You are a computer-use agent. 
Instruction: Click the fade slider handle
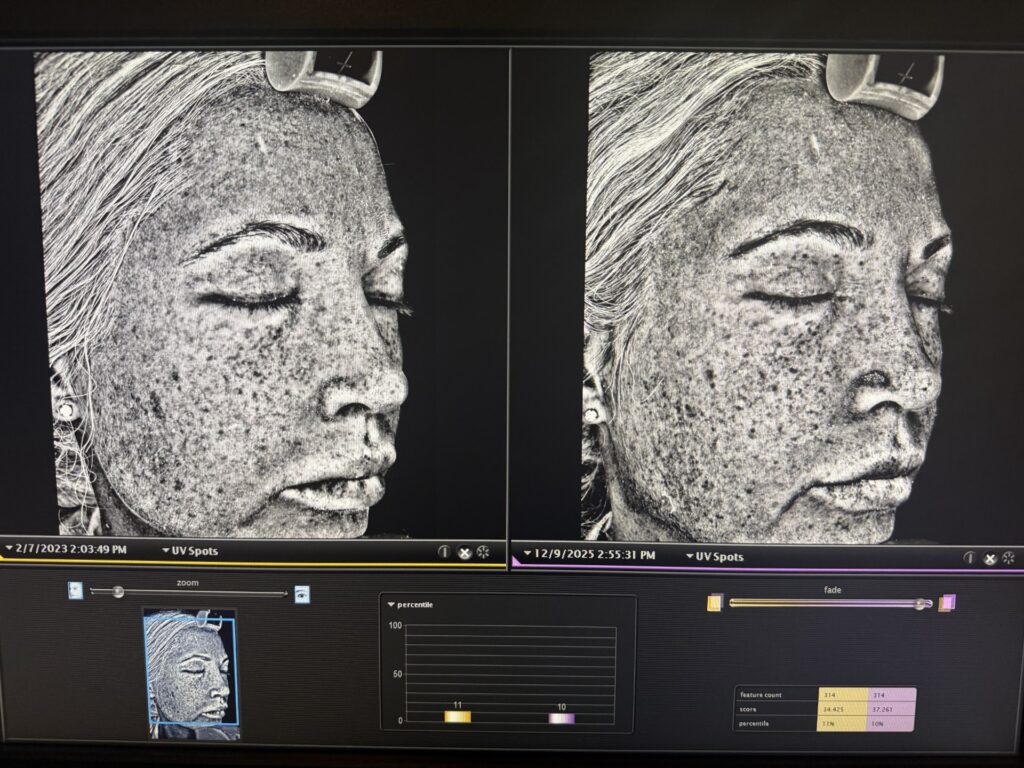[921, 603]
